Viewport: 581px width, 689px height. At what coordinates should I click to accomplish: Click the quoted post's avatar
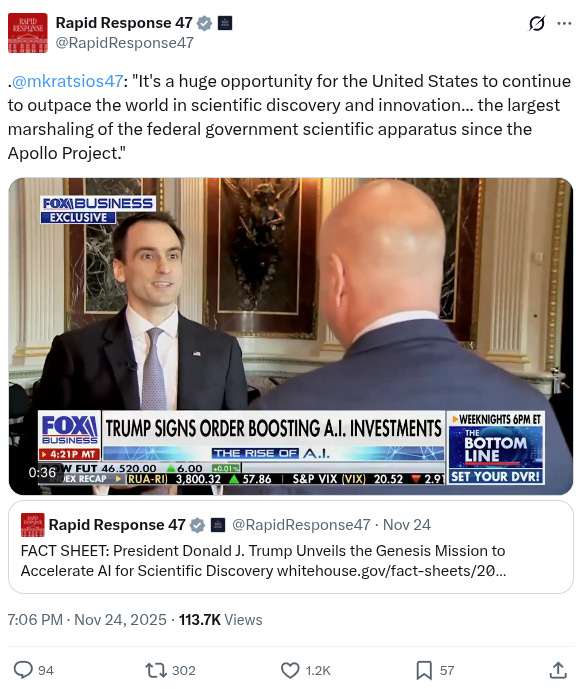click(33, 525)
